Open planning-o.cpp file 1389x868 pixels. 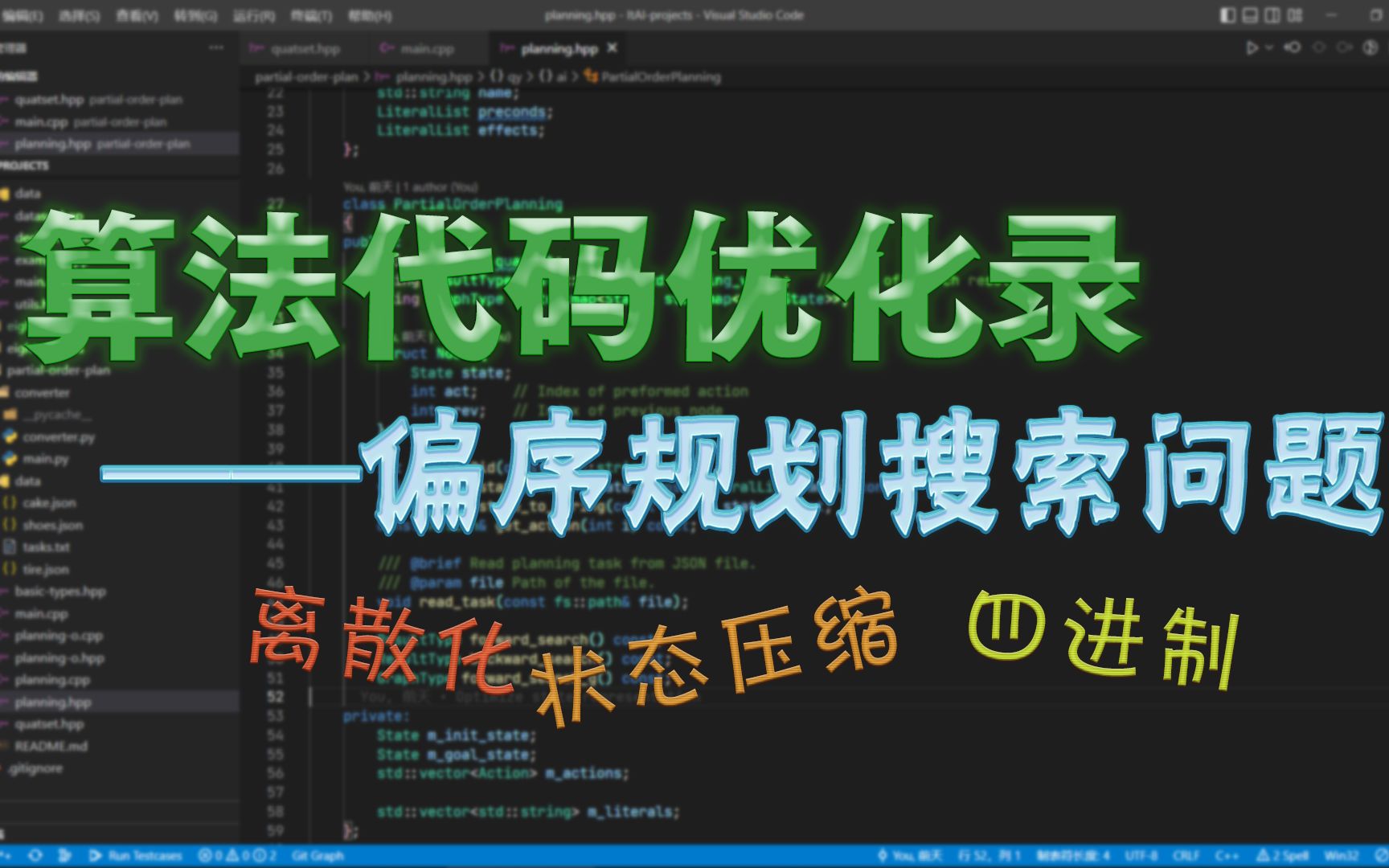[x=121, y=636]
